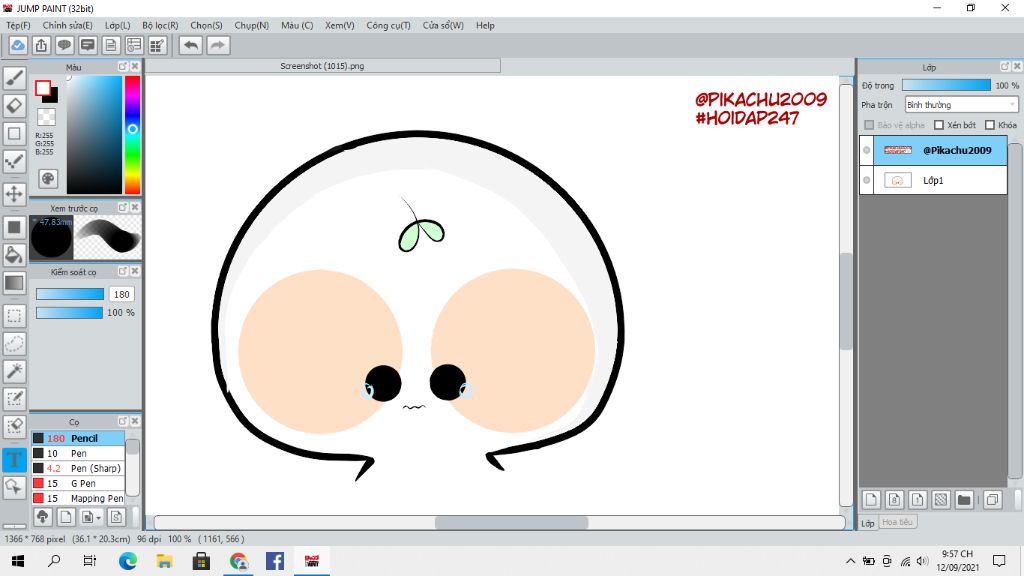The image size is (1024, 576).
Task: Click the speech bubble toolbar icon
Action: pyautogui.click(x=64, y=46)
